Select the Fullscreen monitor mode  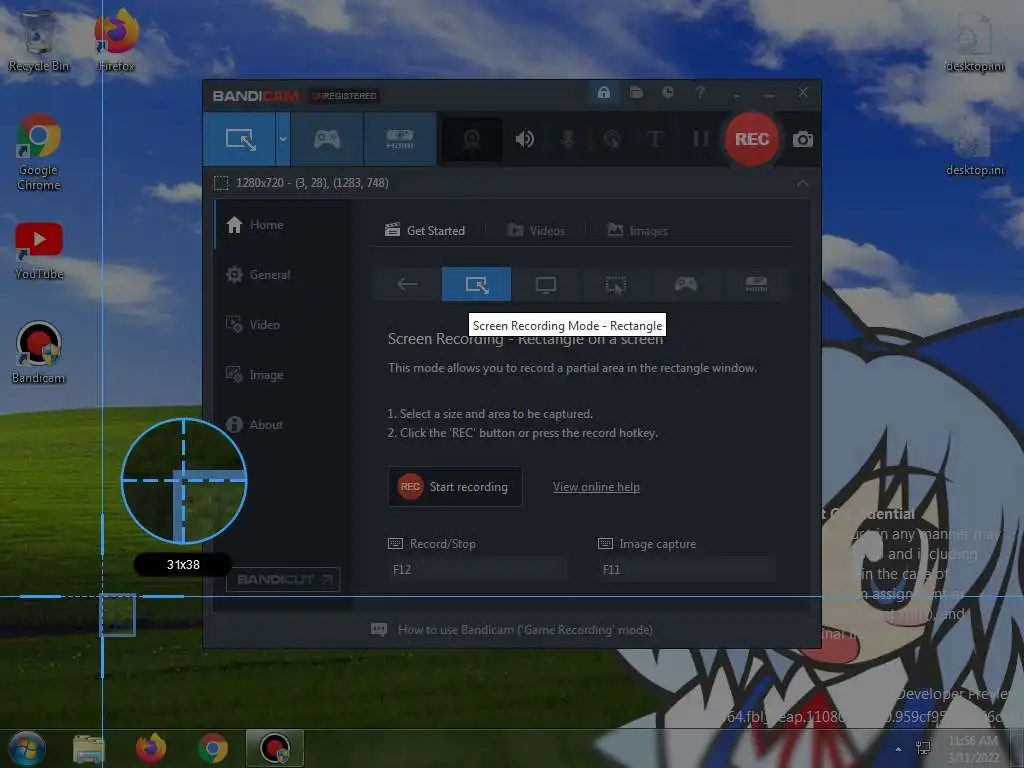[x=546, y=284]
